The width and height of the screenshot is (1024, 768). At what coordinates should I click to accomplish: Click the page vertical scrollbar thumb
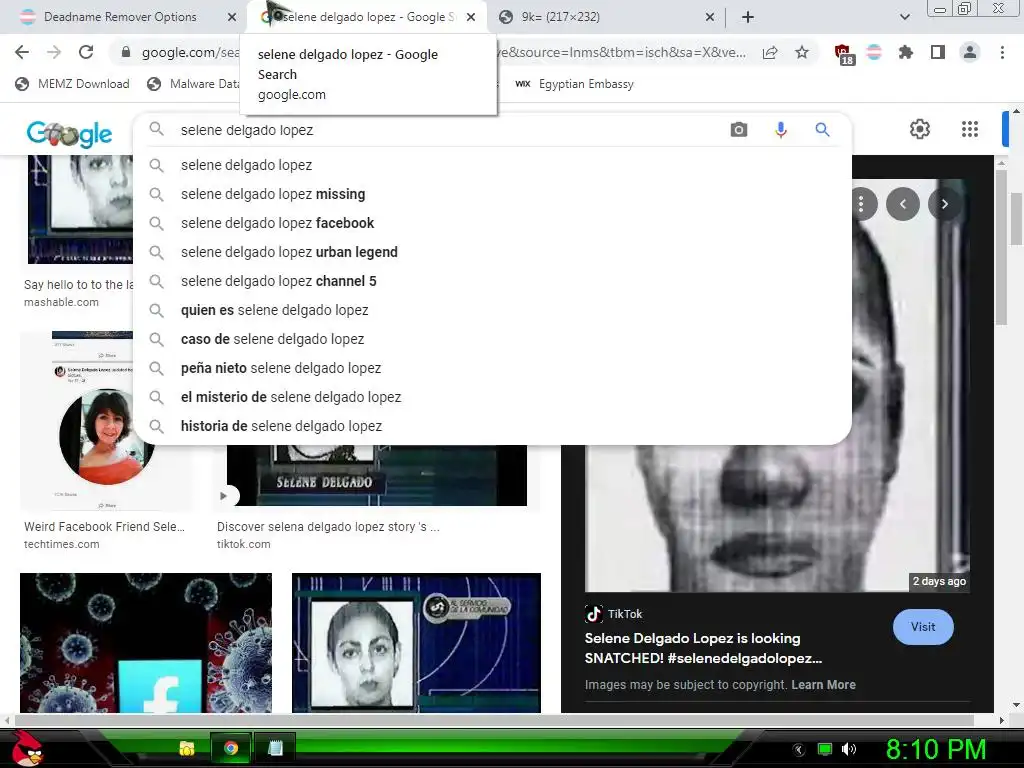pos(1017,219)
